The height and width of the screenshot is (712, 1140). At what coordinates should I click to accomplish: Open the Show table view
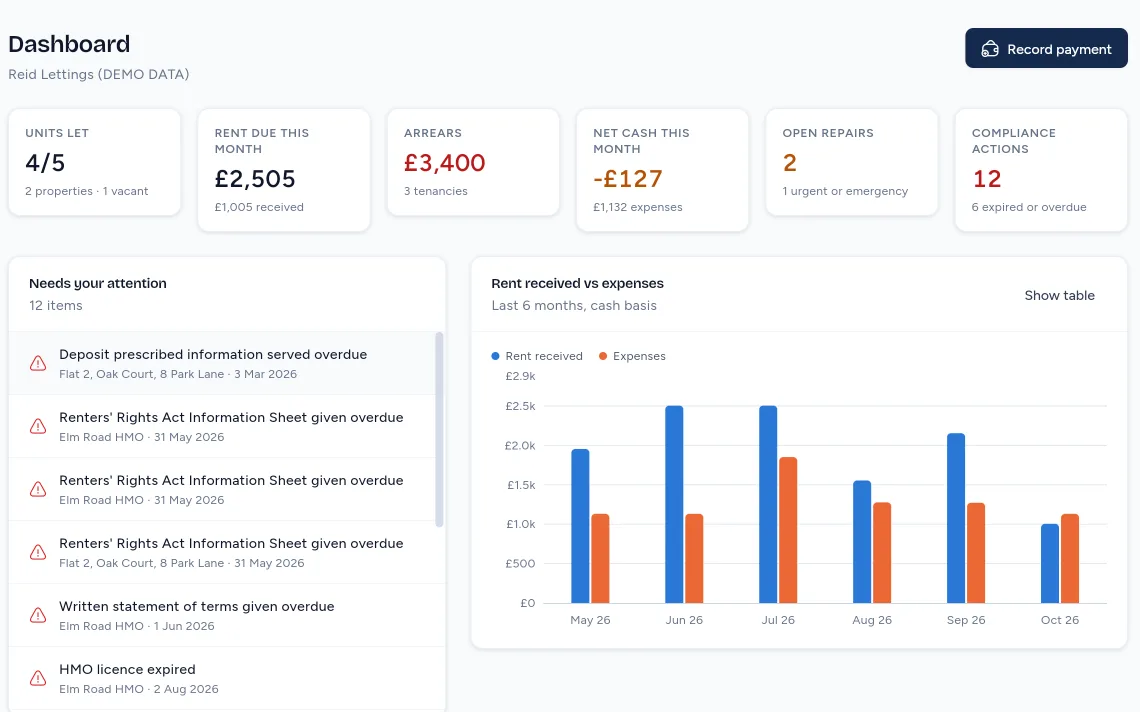pyautogui.click(x=1059, y=295)
